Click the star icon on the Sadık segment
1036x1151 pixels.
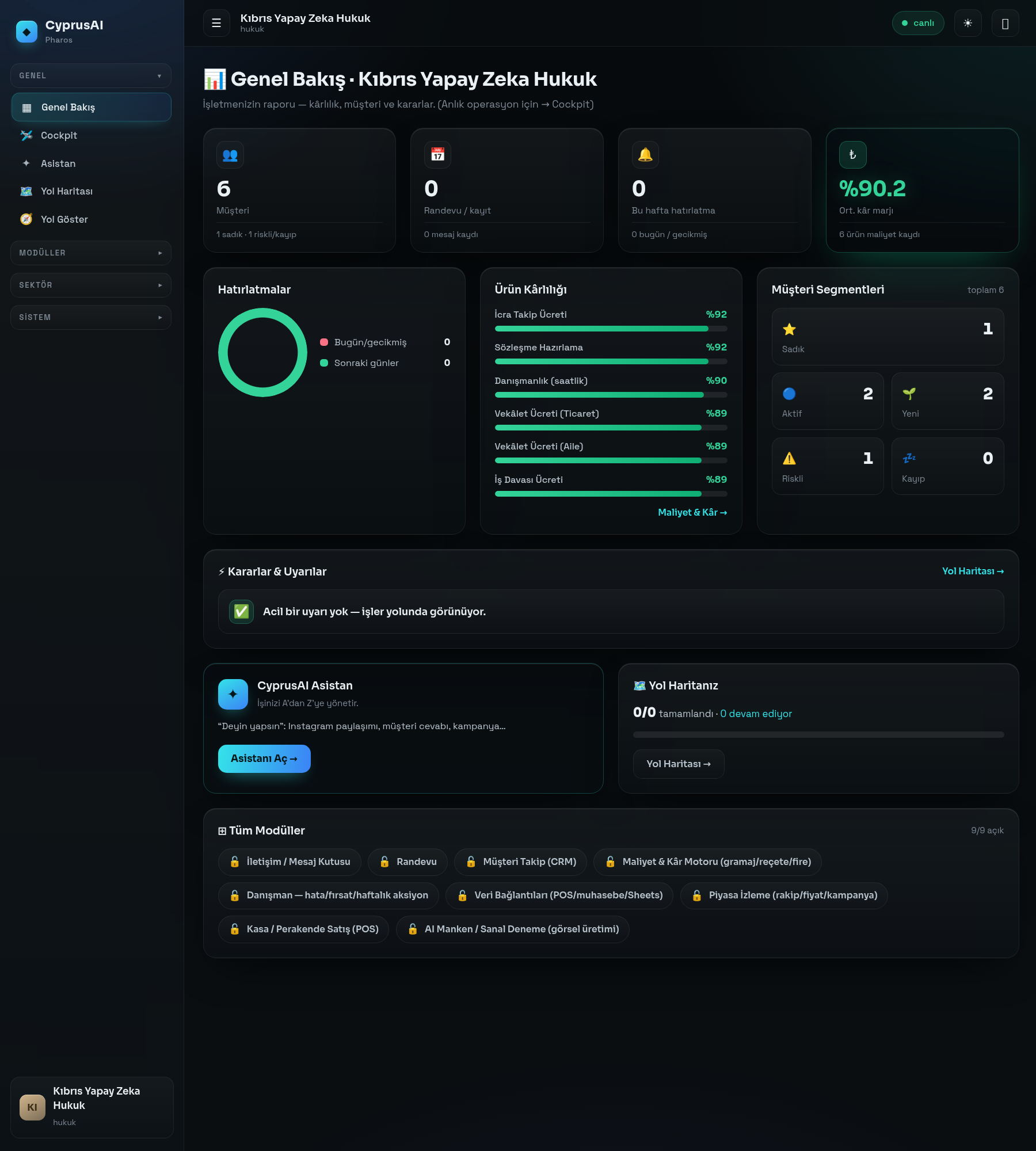(x=789, y=329)
